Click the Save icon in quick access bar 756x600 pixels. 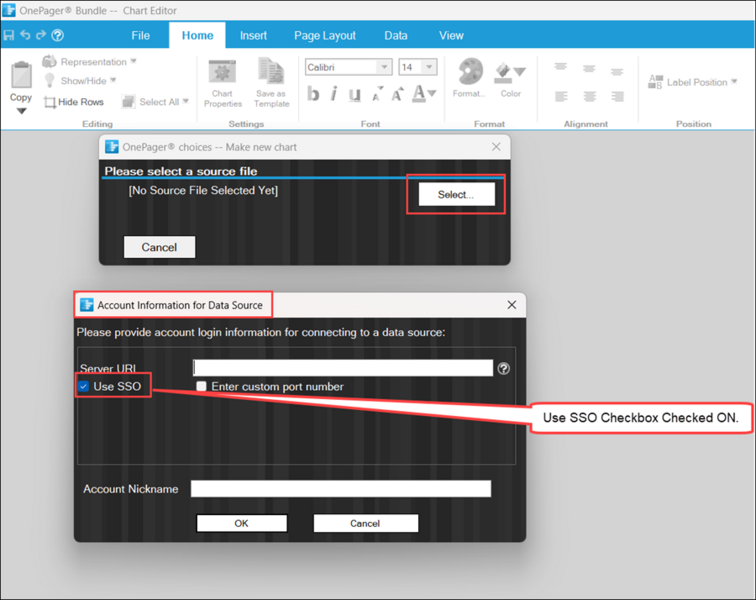click(9, 35)
